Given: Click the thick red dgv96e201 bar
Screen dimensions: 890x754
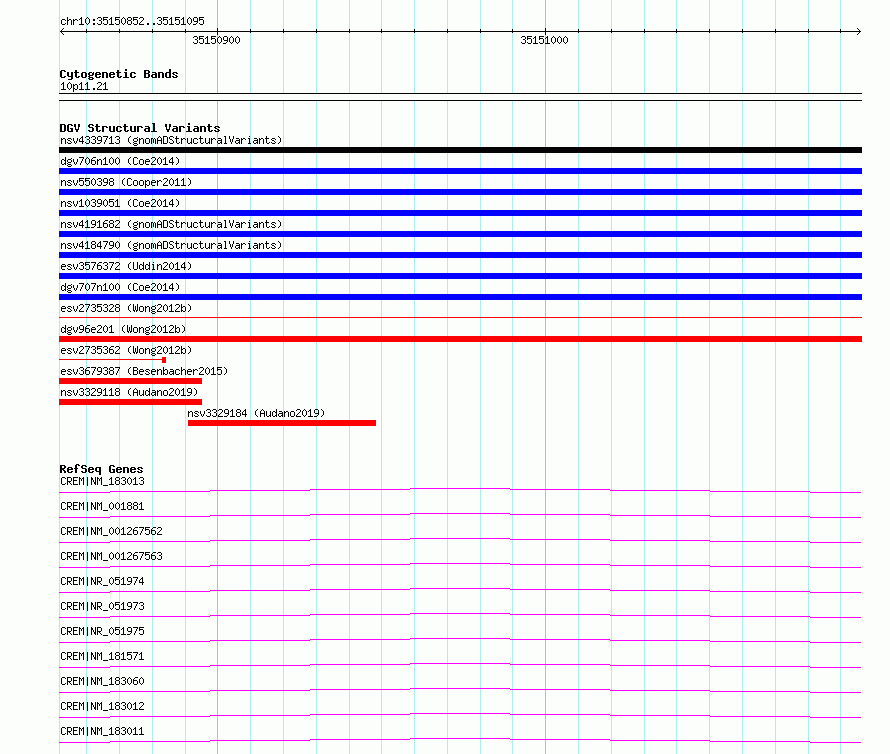Looking at the screenshot, I should pos(460,339).
